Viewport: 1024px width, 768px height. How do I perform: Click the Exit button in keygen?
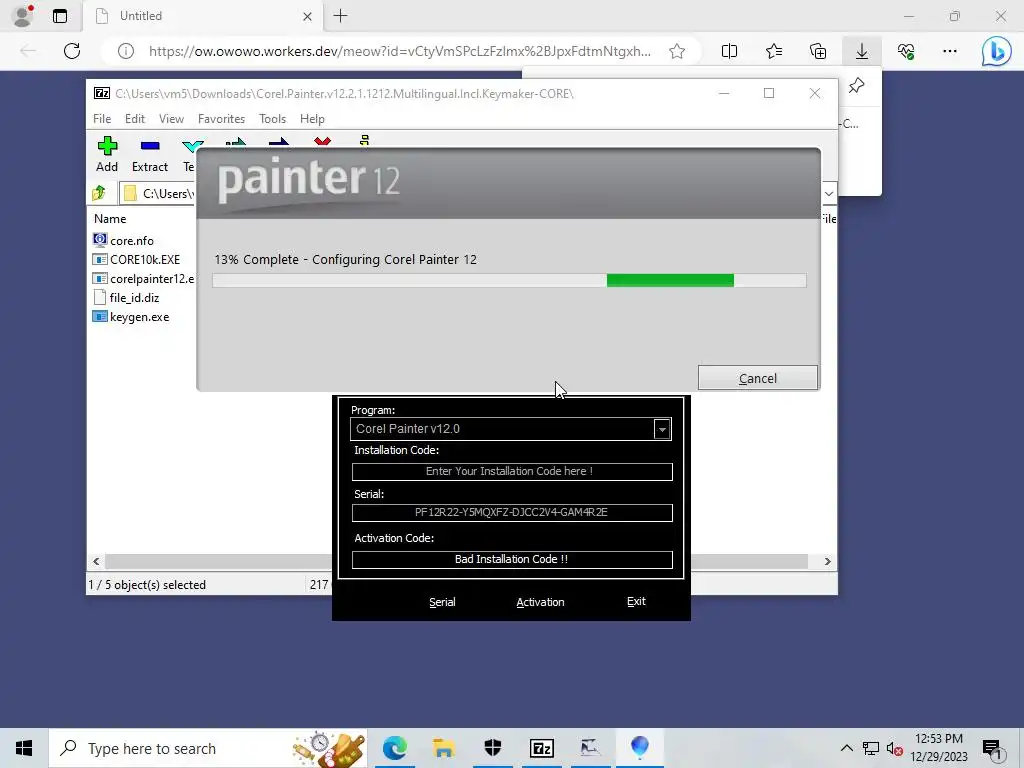pyautogui.click(x=636, y=601)
